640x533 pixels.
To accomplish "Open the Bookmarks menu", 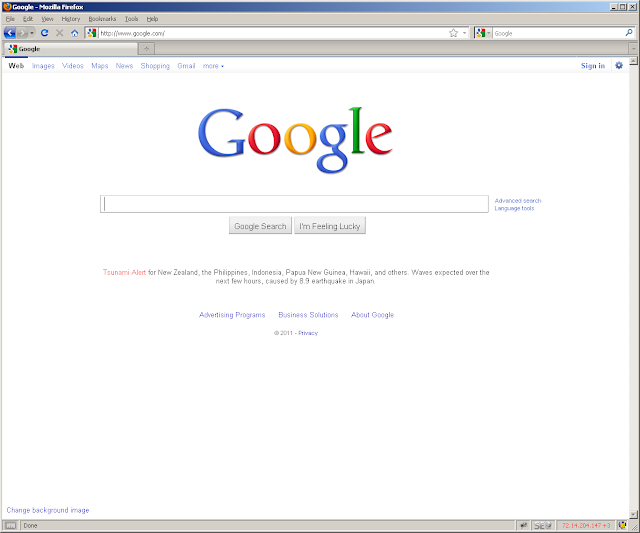I will tap(102, 19).
